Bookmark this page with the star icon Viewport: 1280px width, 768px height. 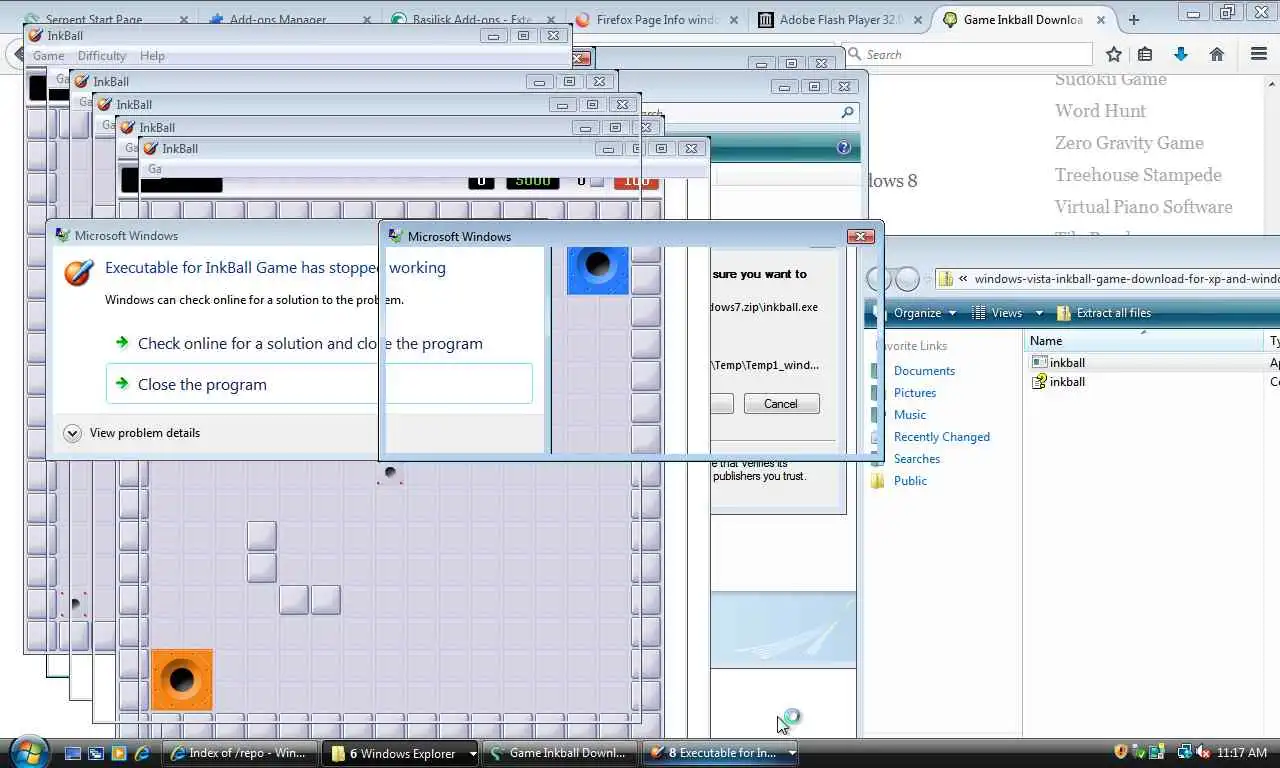click(1114, 54)
